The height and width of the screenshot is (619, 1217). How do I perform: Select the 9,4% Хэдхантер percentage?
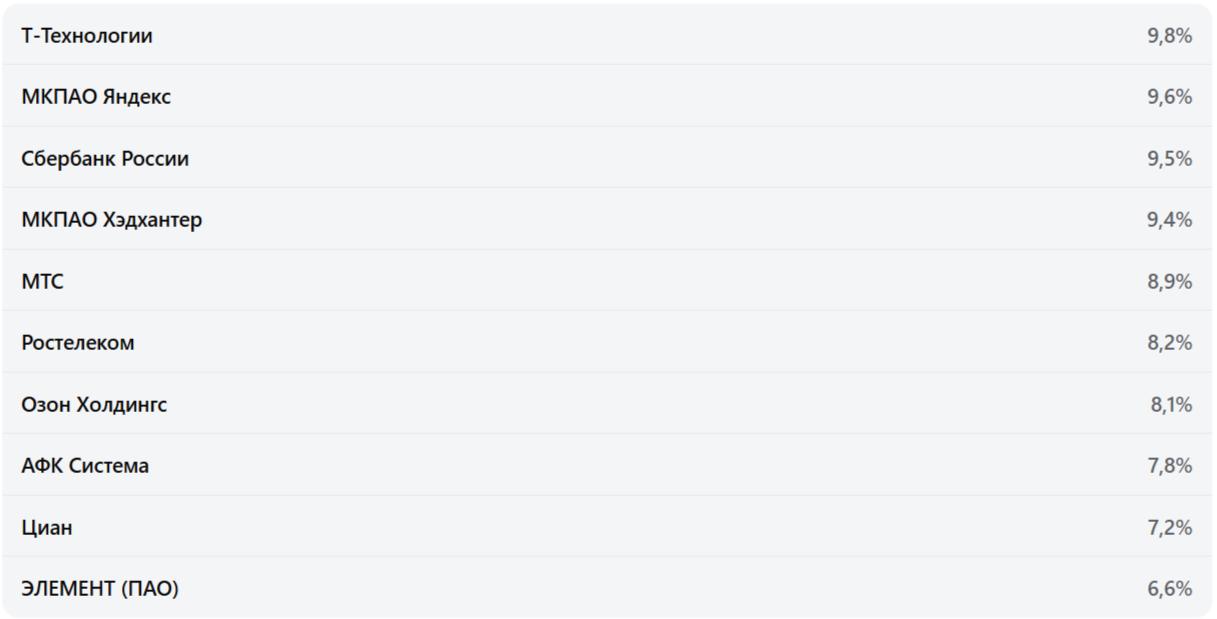click(1169, 220)
